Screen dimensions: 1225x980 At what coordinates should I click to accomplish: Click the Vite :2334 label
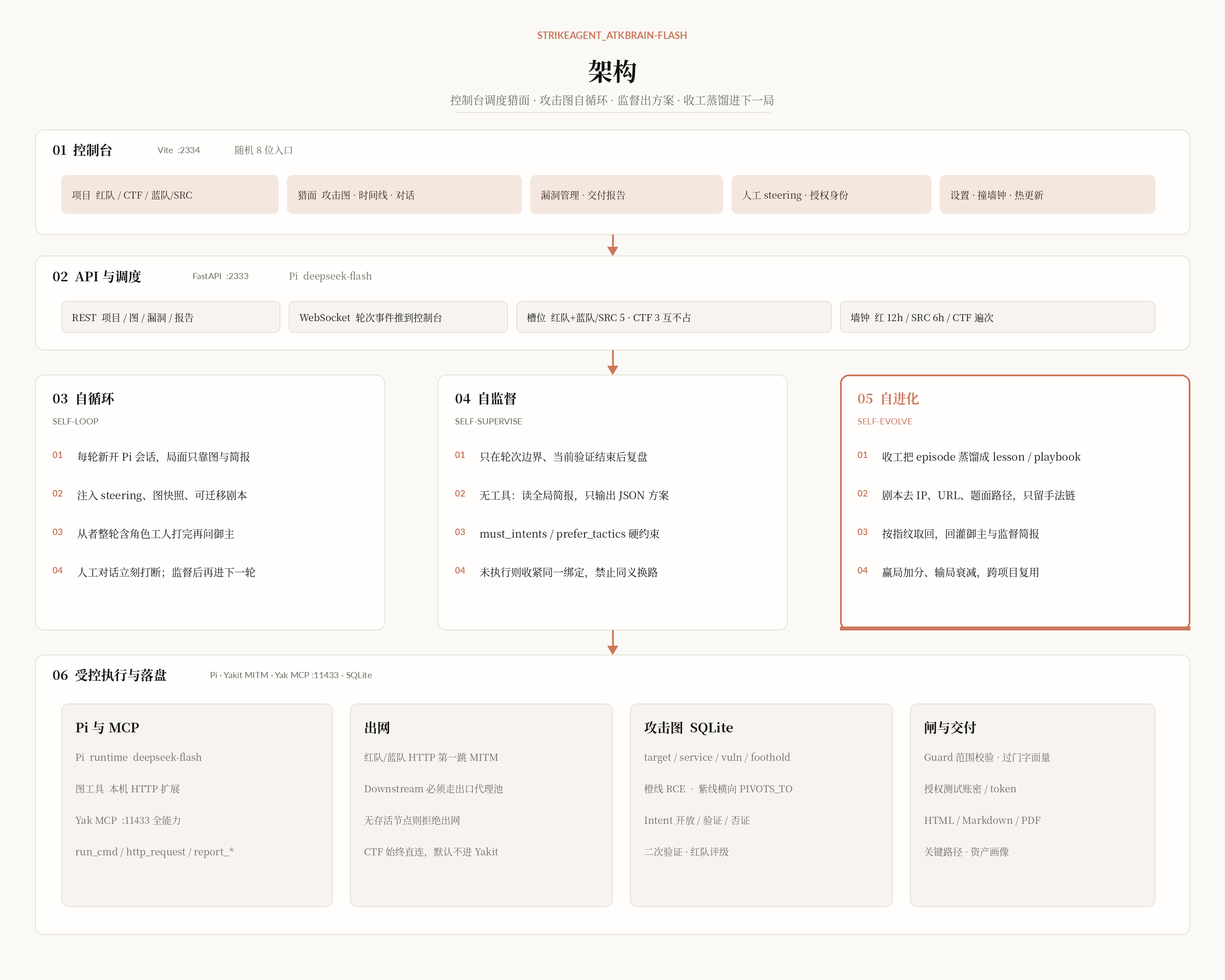(x=178, y=150)
